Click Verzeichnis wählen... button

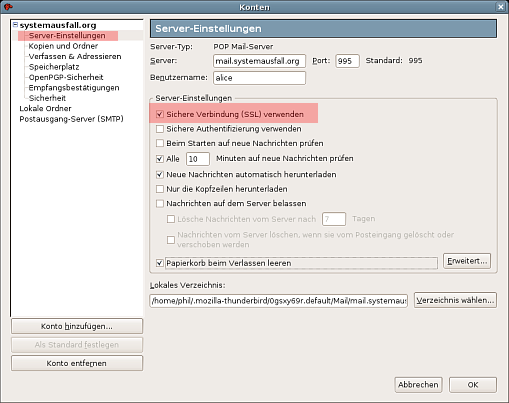click(455, 300)
